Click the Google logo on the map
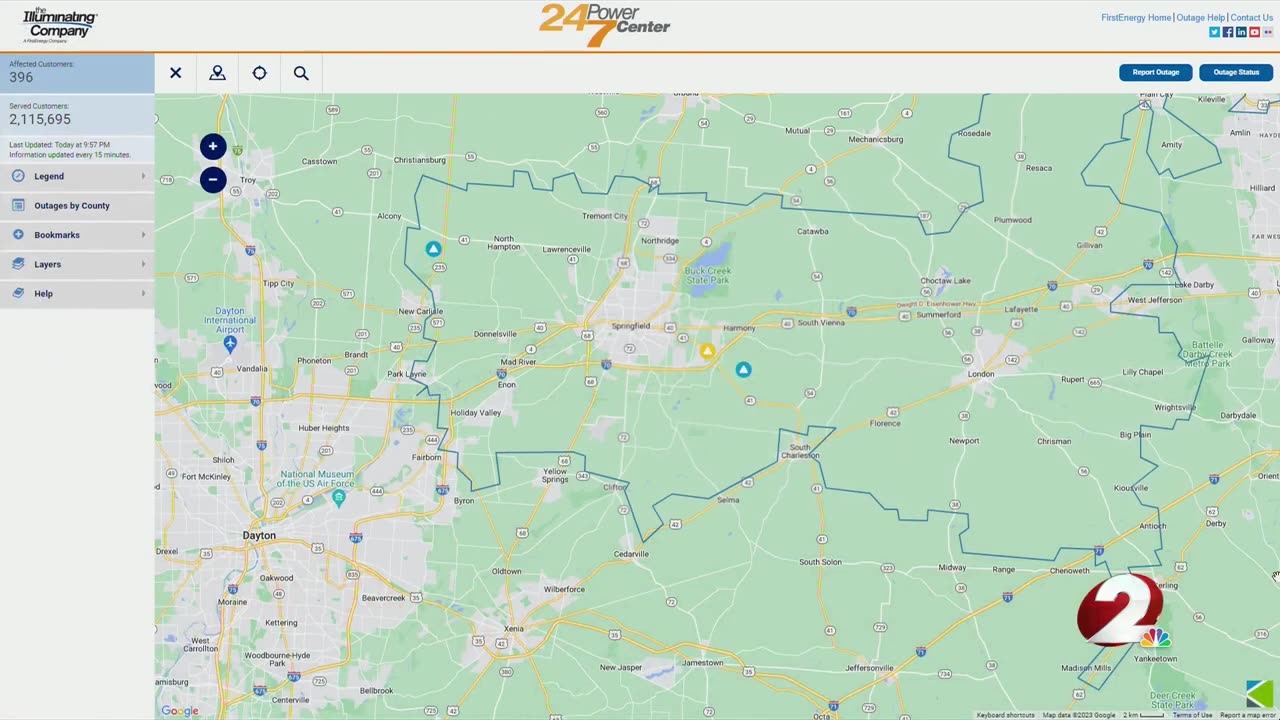Screen dimensions: 1280x720 tap(180, 711)
